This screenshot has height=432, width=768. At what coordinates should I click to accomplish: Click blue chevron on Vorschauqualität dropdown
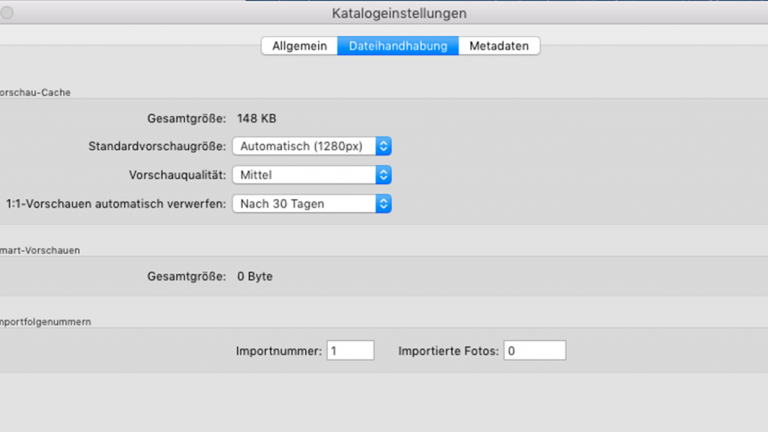click(383, 175)
